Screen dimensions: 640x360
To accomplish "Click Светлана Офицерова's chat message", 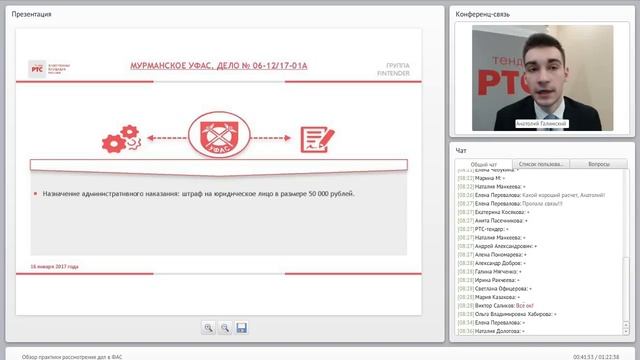I will [x=494, y=289].
